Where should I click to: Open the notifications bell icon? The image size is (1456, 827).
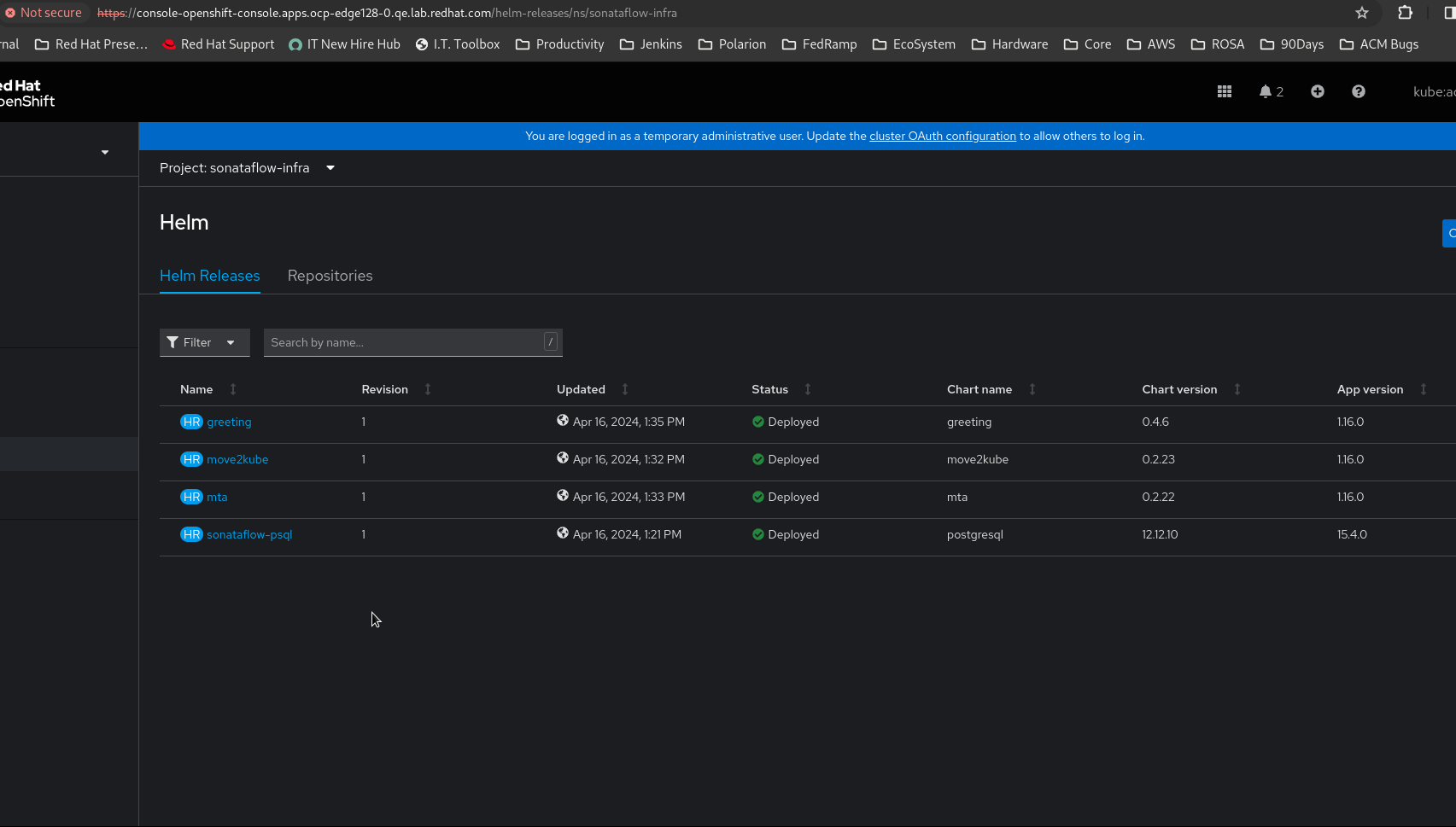(1266, 91)
